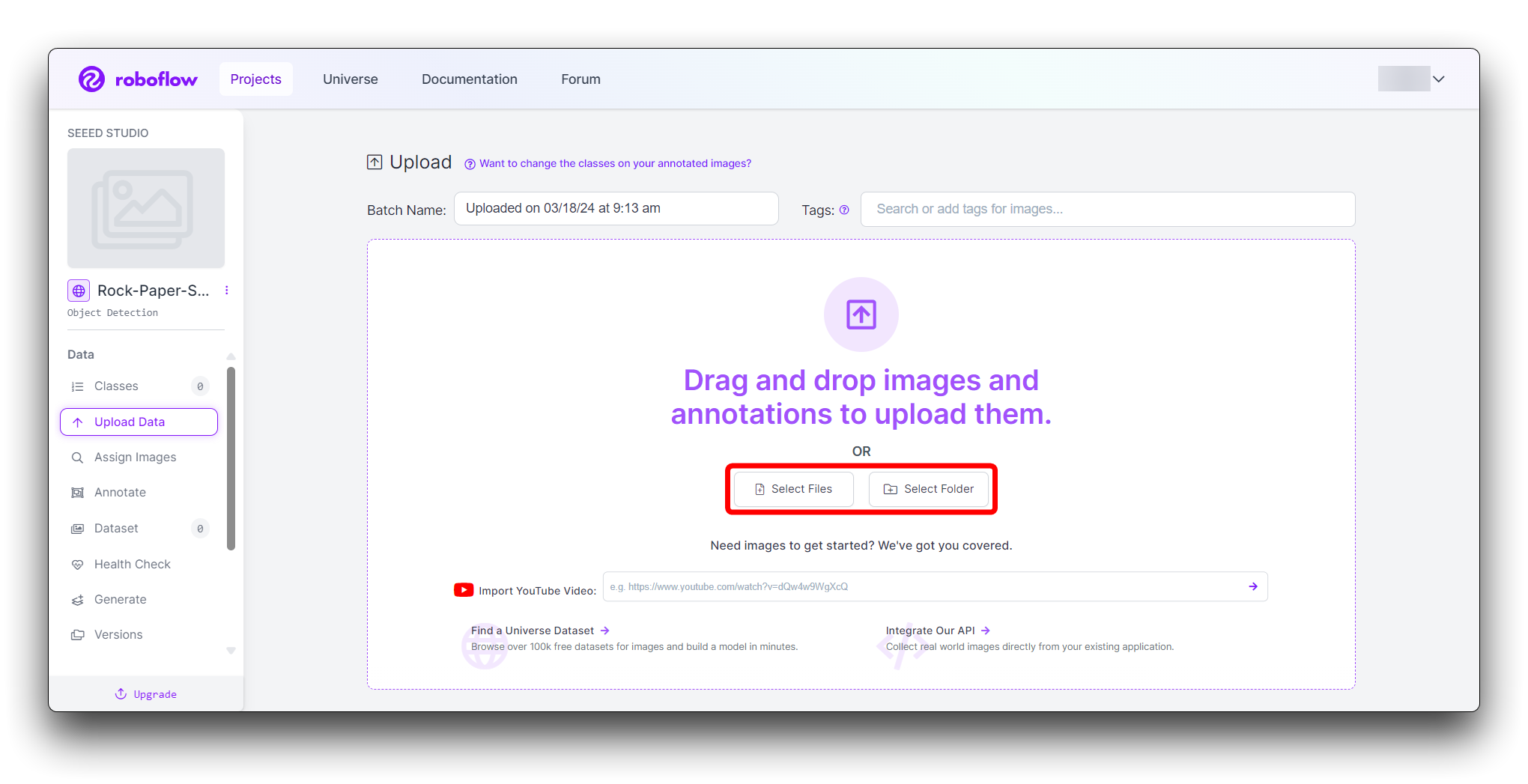
Task: Open Rock-Paper-S... project title
Action: [153, 291]
